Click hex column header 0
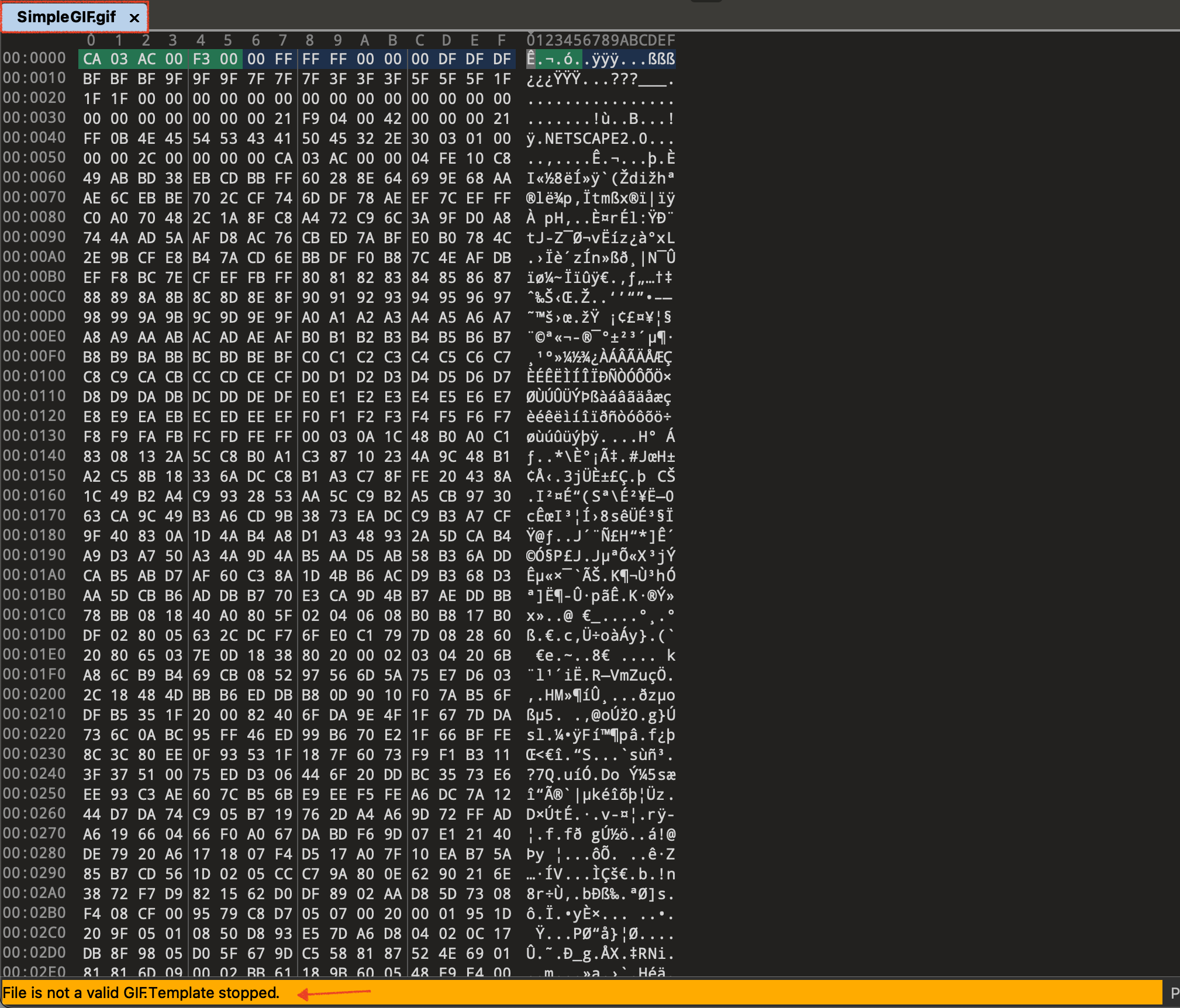Viewport: 1180px width, 1008px height. [x=91, y=40]
